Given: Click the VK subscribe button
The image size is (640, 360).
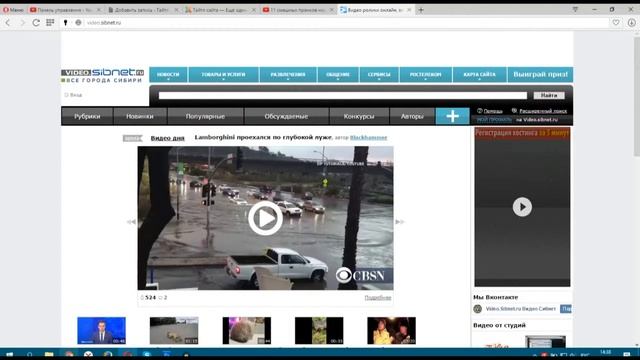Looking at the screenshot, I should click(566, 309).
